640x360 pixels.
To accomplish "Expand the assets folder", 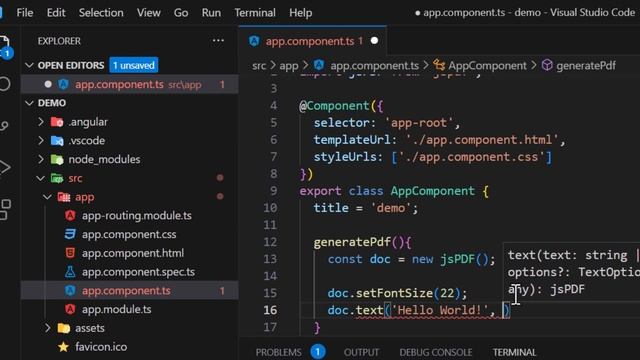I will [x=47, y=328].
